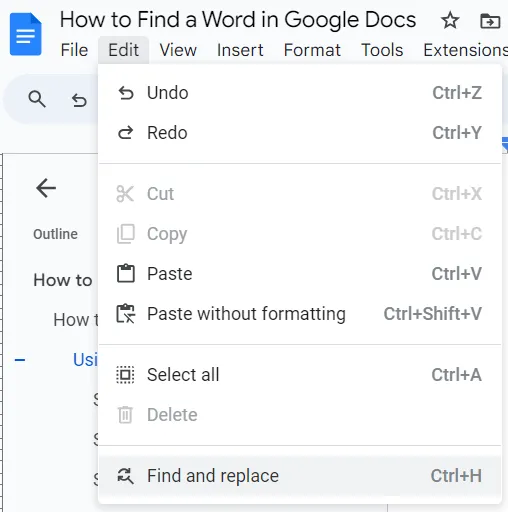This screenshot has width=508, height=512.
Task: Click the 'How to' outline heading
Action: [63, 280]
